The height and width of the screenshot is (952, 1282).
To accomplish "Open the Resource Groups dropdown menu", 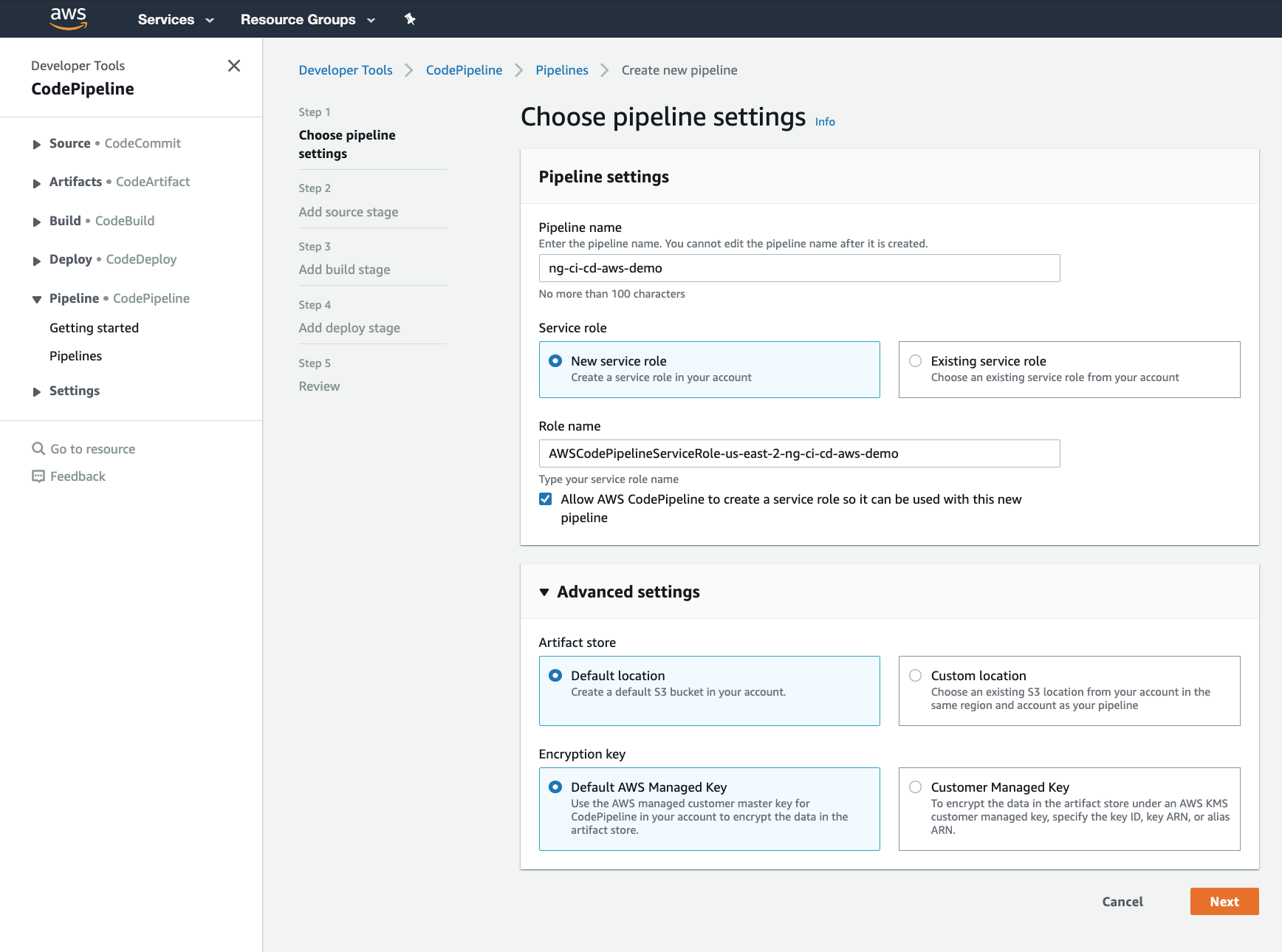I will pos(308,19).
